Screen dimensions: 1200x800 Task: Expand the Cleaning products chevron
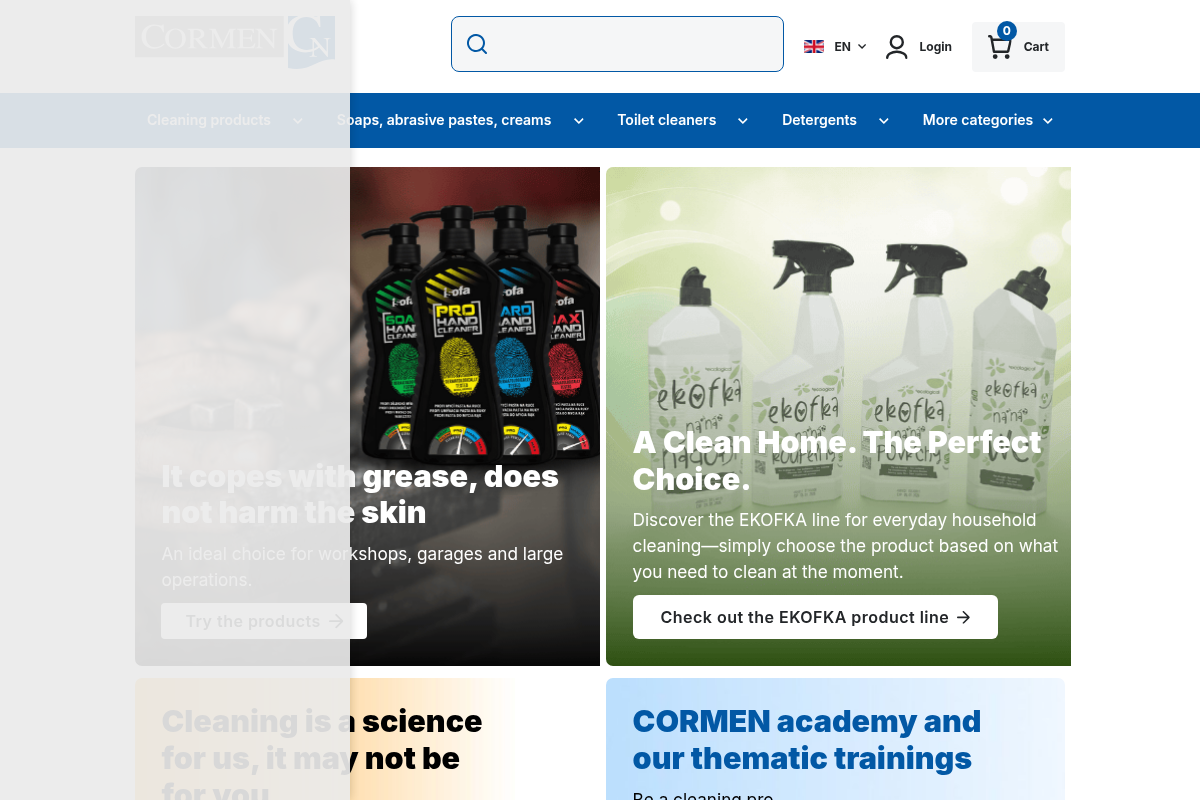298,121
